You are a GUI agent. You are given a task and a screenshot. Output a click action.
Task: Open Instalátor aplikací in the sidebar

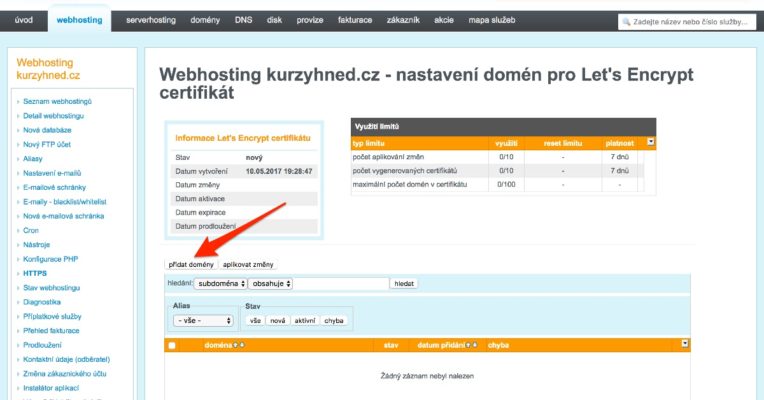click(51, 388)
